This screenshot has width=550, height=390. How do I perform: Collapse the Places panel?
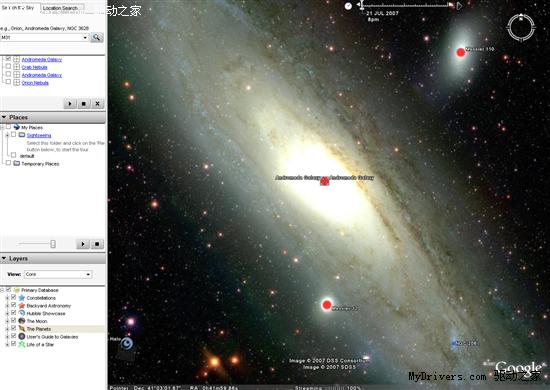coord(4,117)
